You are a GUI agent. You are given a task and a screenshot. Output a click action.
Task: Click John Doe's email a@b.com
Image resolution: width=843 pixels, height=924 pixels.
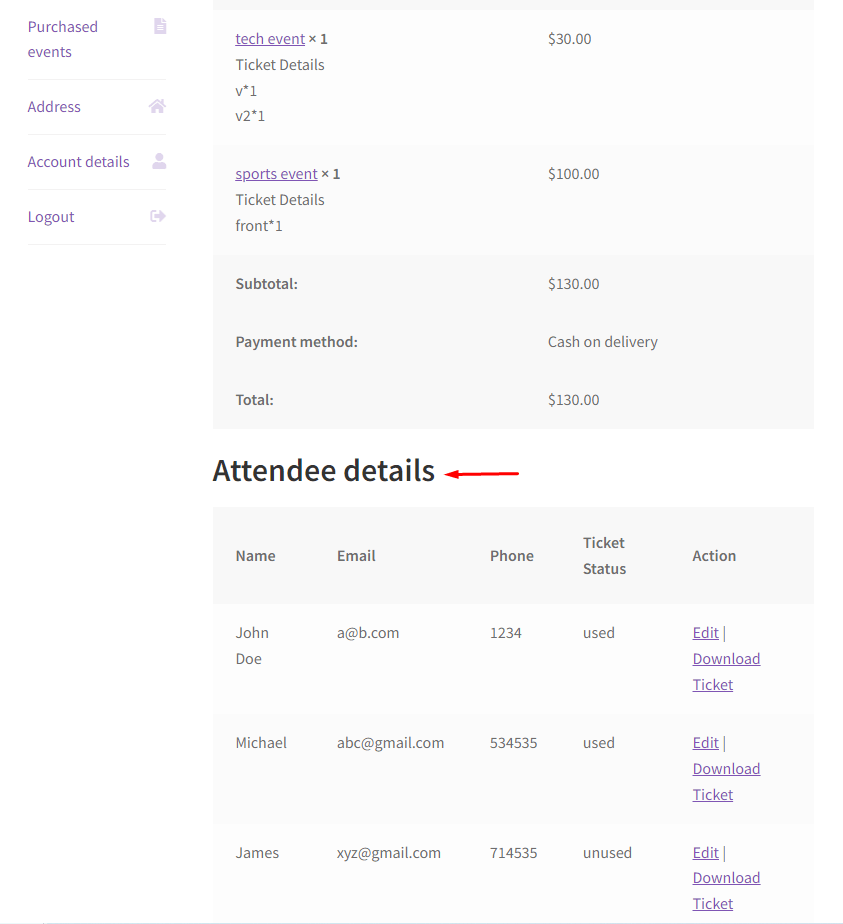(368, 633)
